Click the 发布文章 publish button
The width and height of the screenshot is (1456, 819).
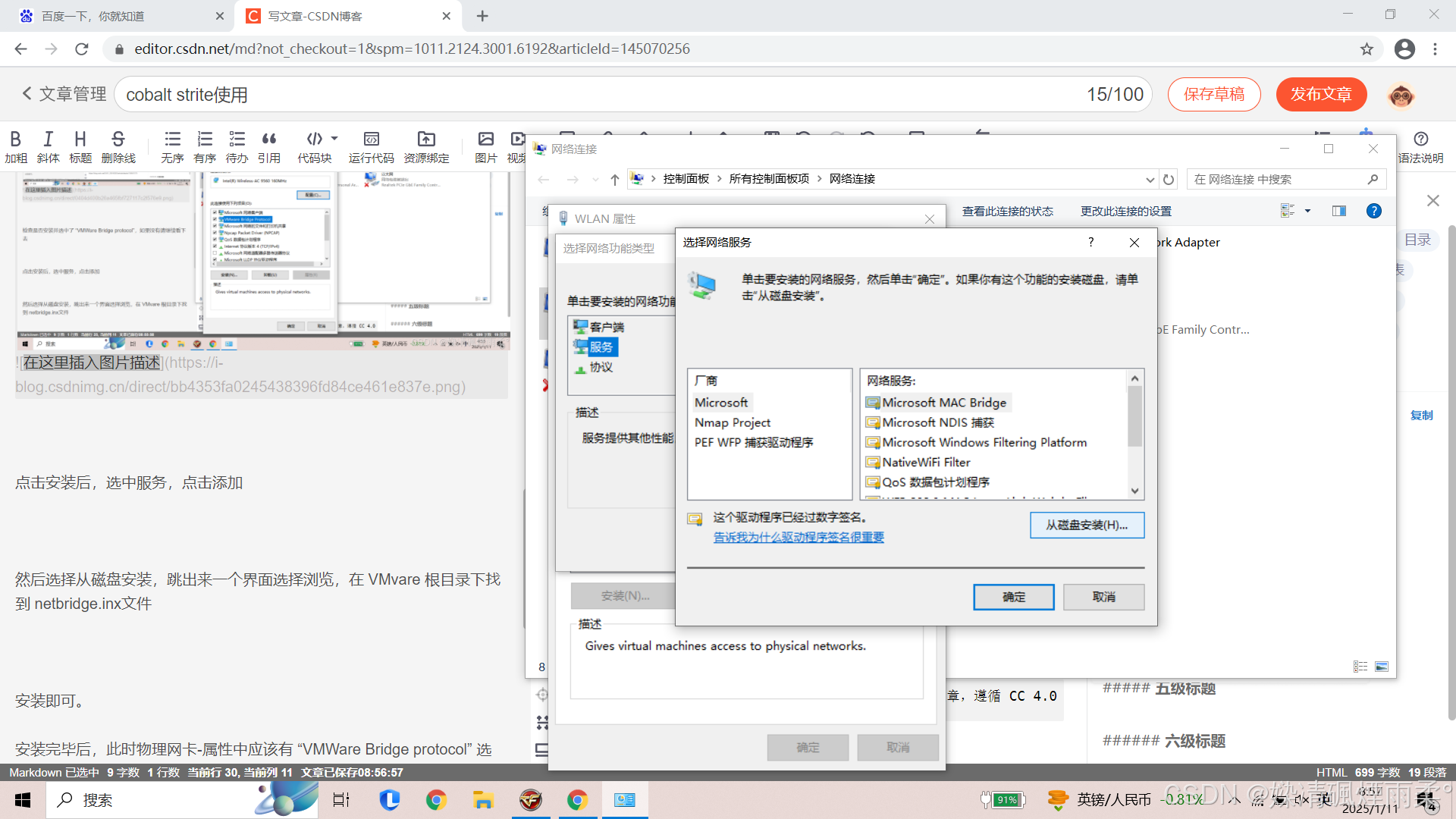click(1320, 94)
